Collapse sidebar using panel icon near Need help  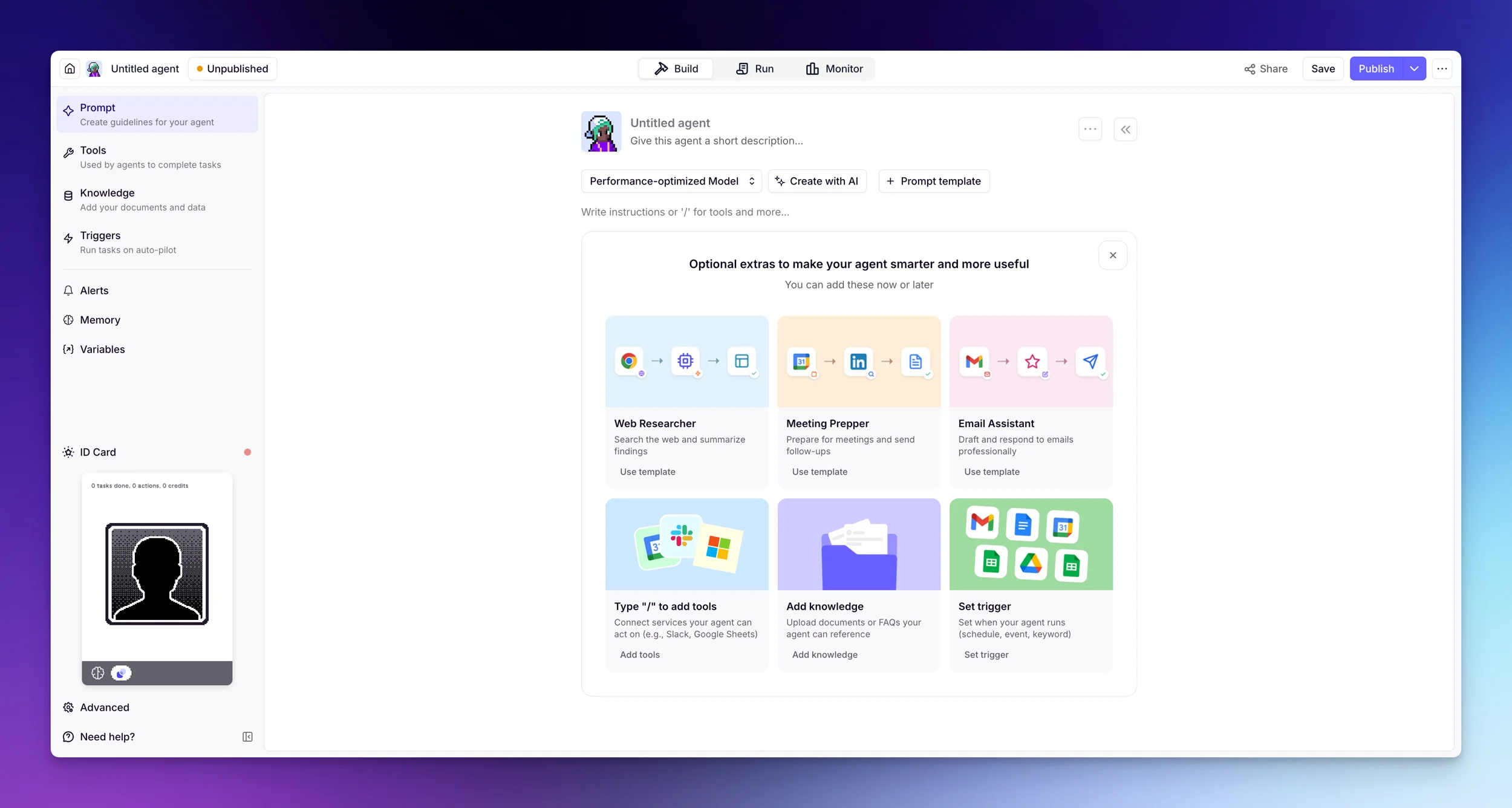pyautogui.click(x=247, y=737)
